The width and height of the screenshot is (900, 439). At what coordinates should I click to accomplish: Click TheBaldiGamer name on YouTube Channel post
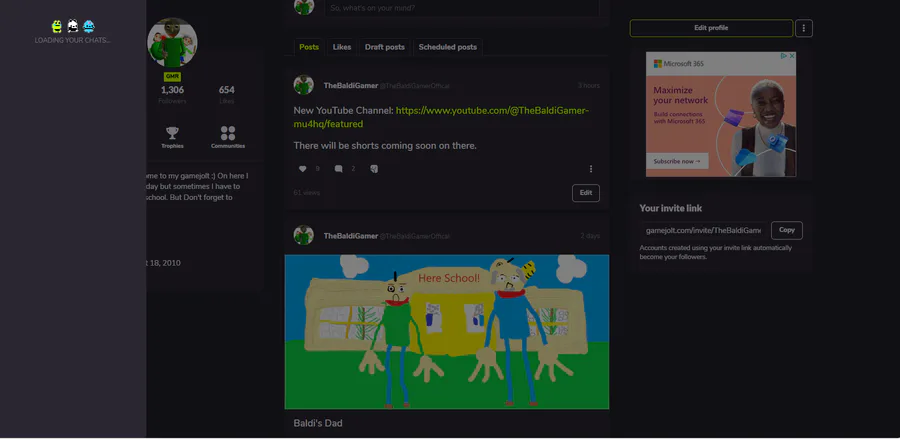click(x=351, y=86)
